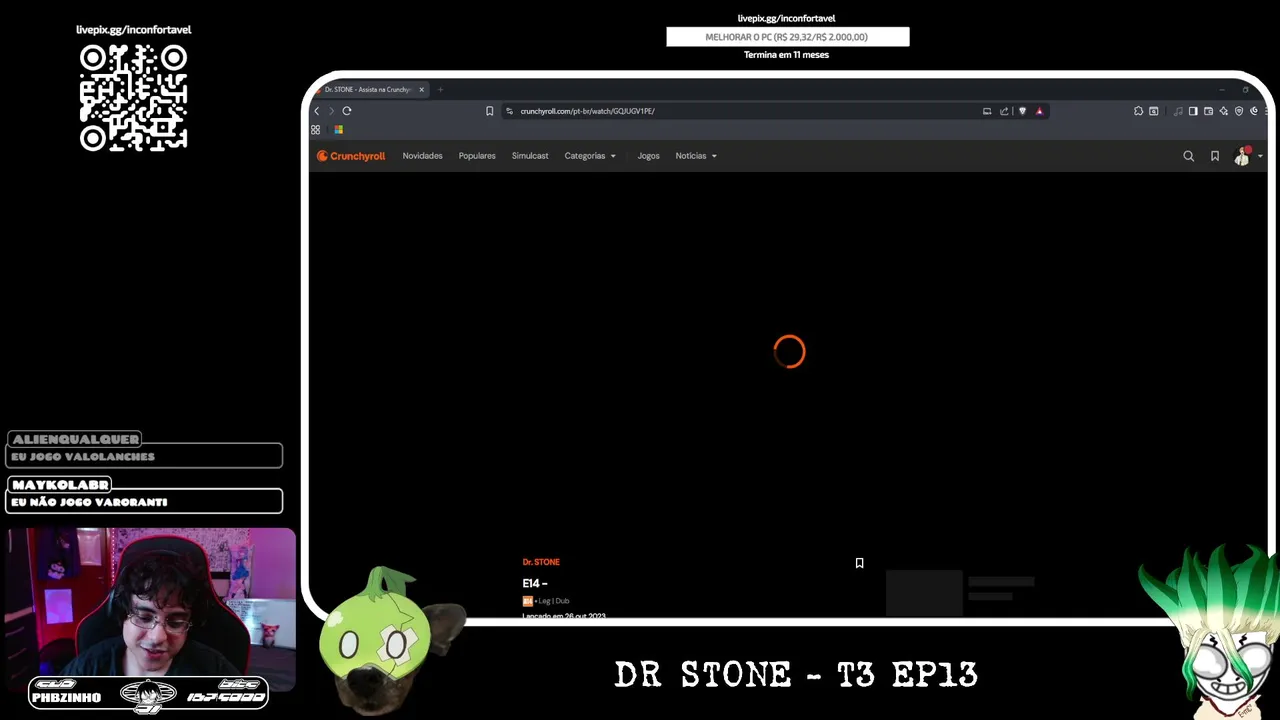The height and width of the screenshot is (720, 1280).
Task: Open the extensions puzzle icon
Action: pyautogui.click(x=1138, y=111)
